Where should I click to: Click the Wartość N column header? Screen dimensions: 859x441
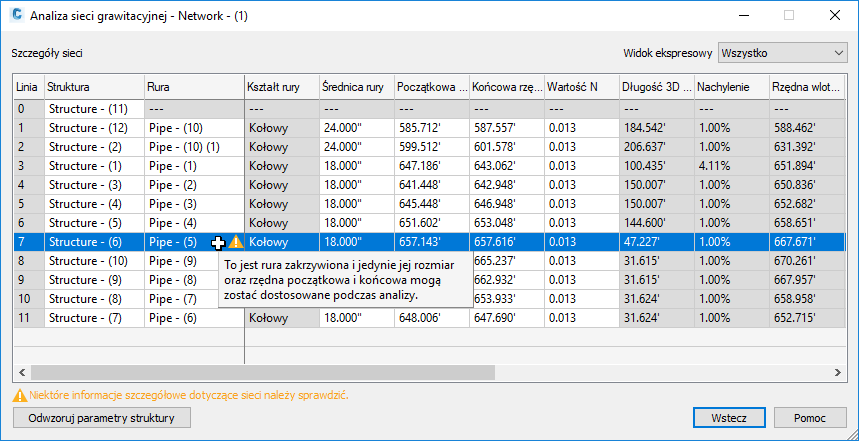582,87
